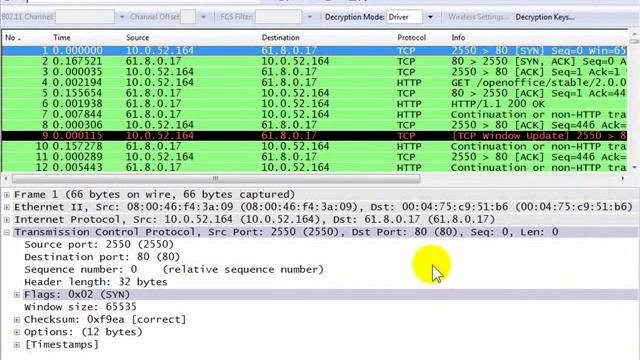Select packet 9 TCP Window Update row

point(314,136)
